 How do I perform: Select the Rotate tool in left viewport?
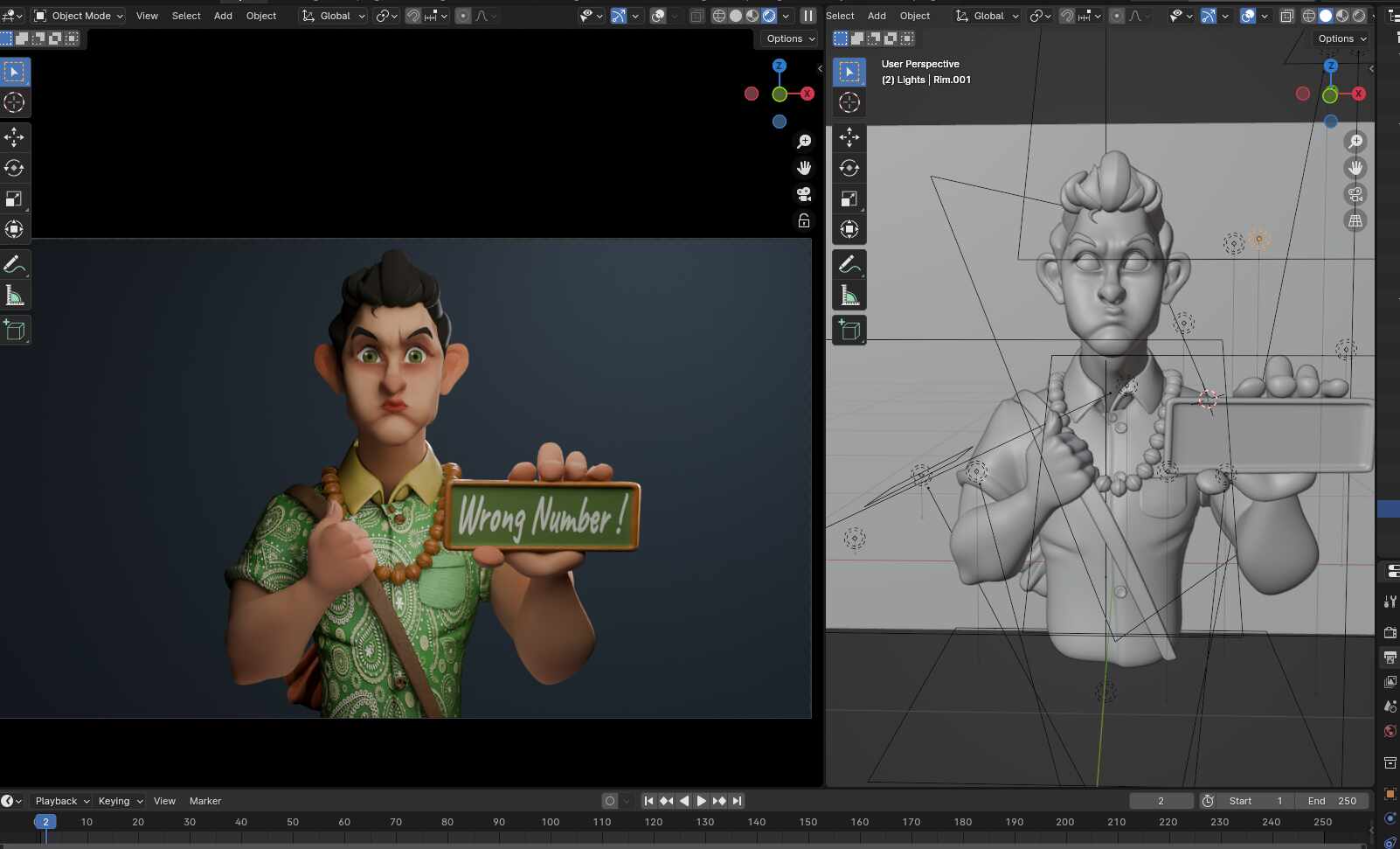(14, 168)
